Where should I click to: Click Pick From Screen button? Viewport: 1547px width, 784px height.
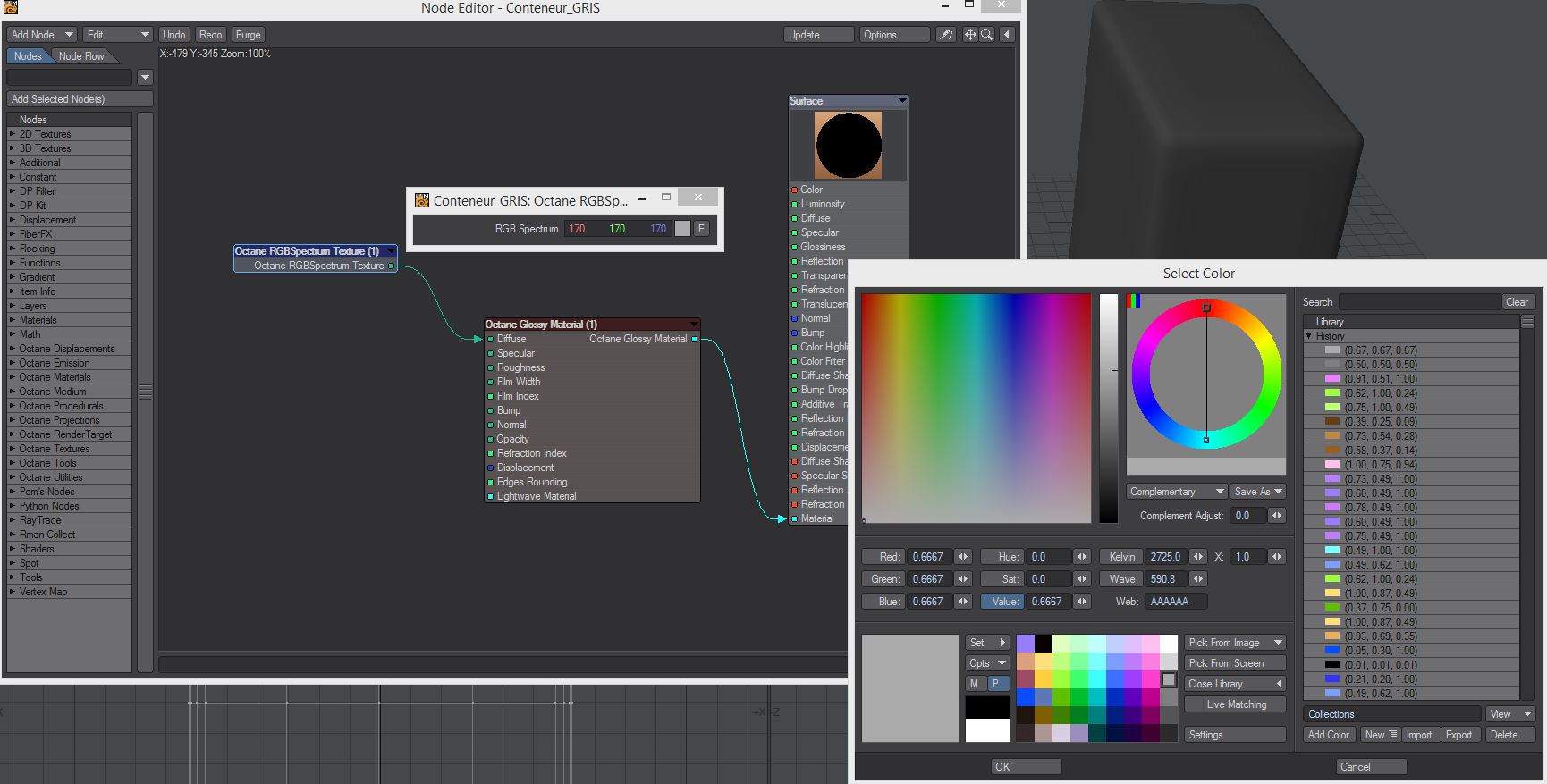pos(1235,663)
